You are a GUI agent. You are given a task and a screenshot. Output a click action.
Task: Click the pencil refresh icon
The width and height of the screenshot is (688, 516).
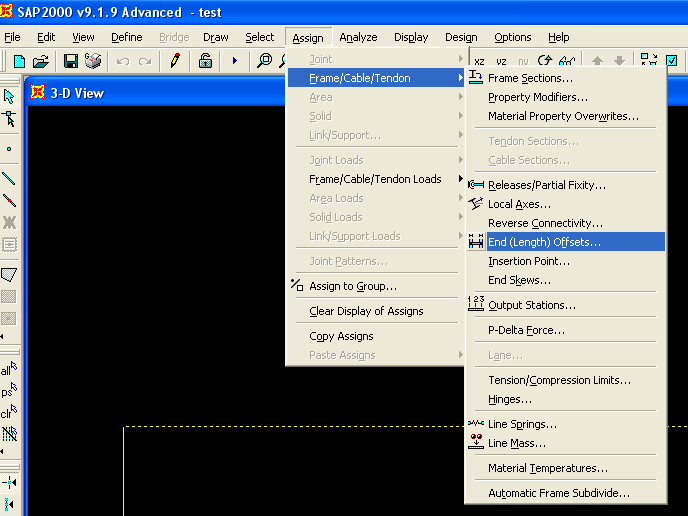(175, 61)
